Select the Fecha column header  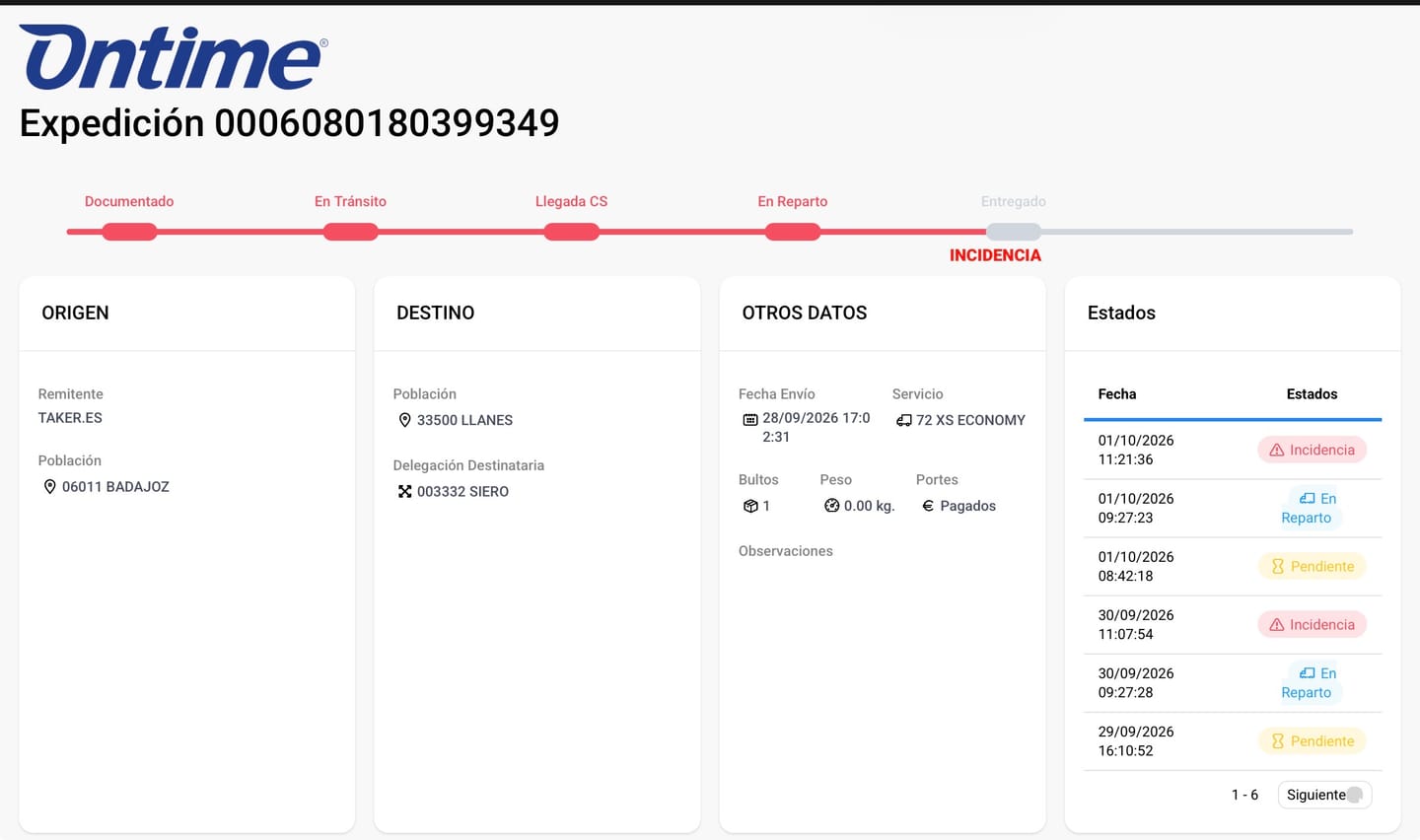point(1117,393)
